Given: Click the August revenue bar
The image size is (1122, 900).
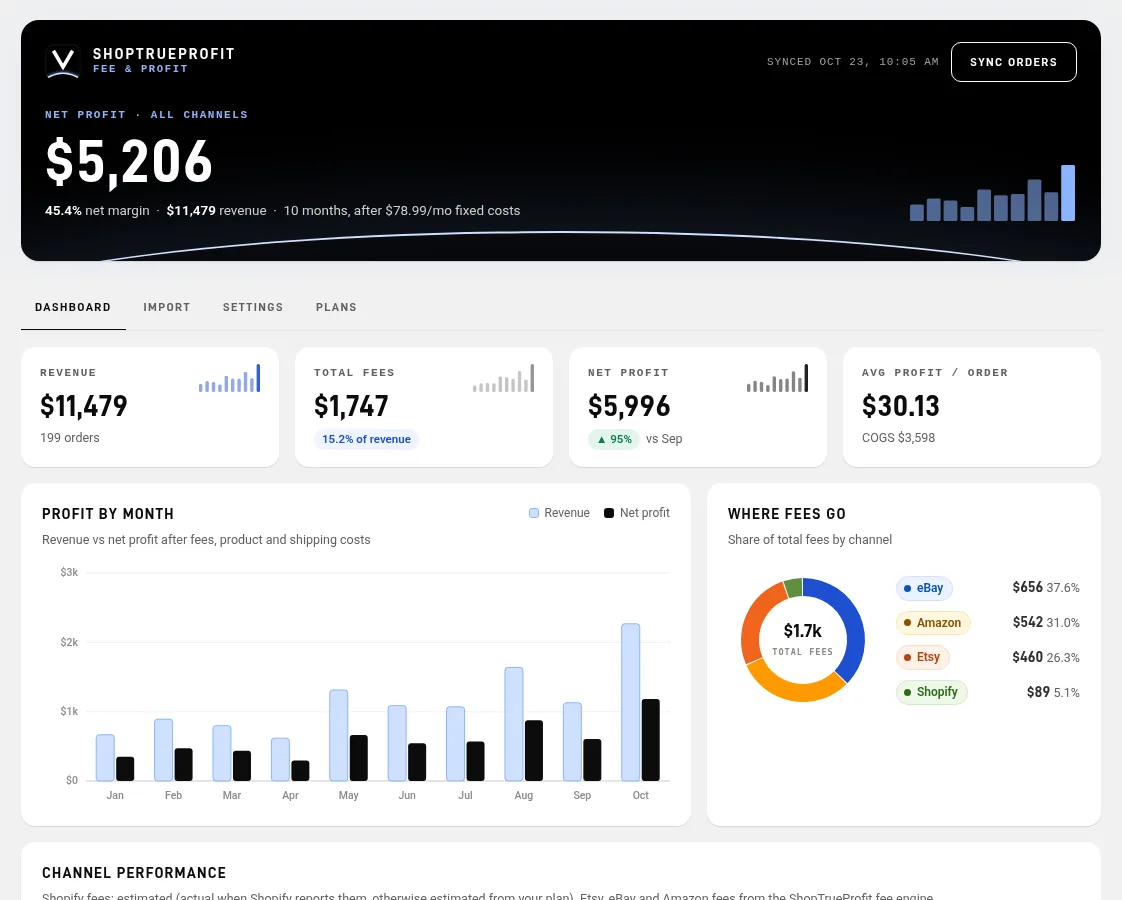Looking at the screenshot, I should (x=514, y=724).
